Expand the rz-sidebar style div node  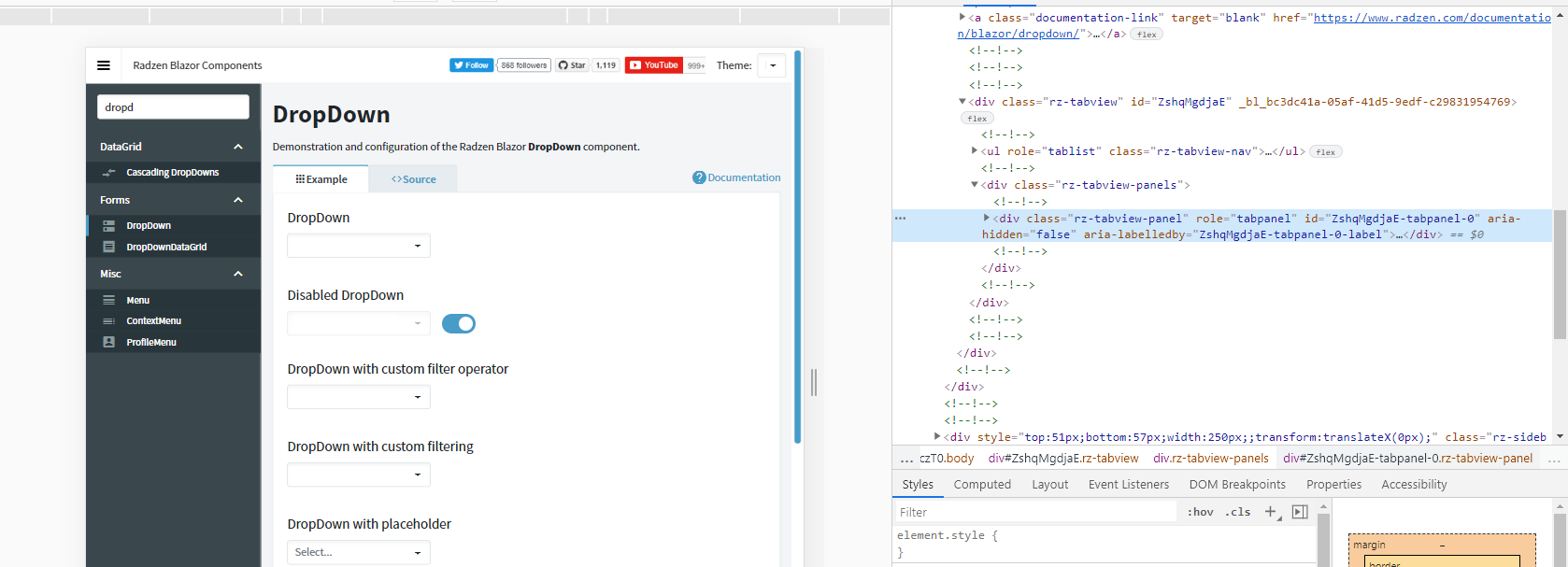click(937, 436)
